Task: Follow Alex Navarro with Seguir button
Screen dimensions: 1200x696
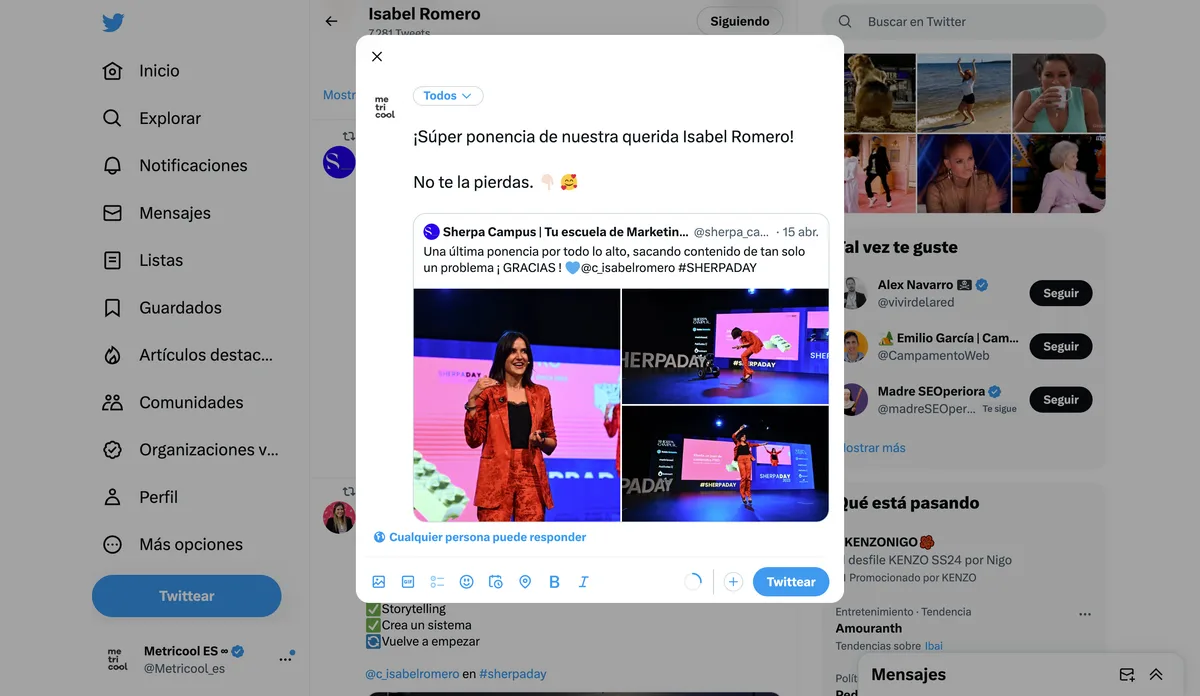Action: point(1060,293)
